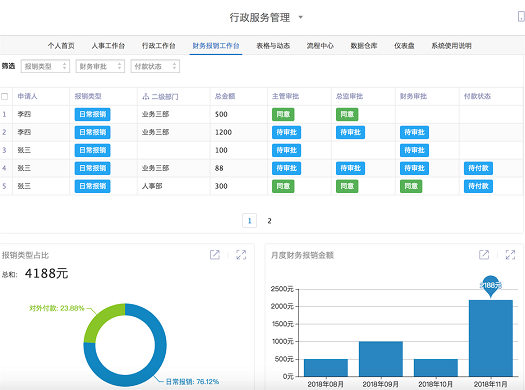Expand the 报销类型 filter dropdown
The height and width of the screenshot is (390, 525).
(45, 66)
